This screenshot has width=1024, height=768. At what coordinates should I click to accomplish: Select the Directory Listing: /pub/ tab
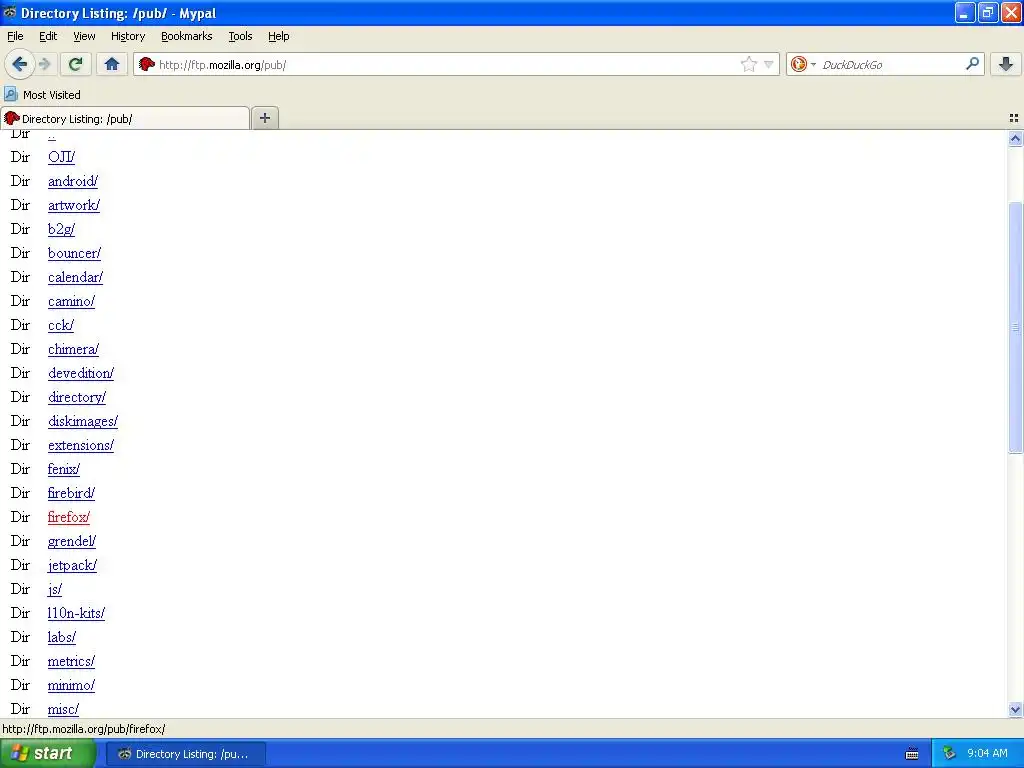[125, 118]
